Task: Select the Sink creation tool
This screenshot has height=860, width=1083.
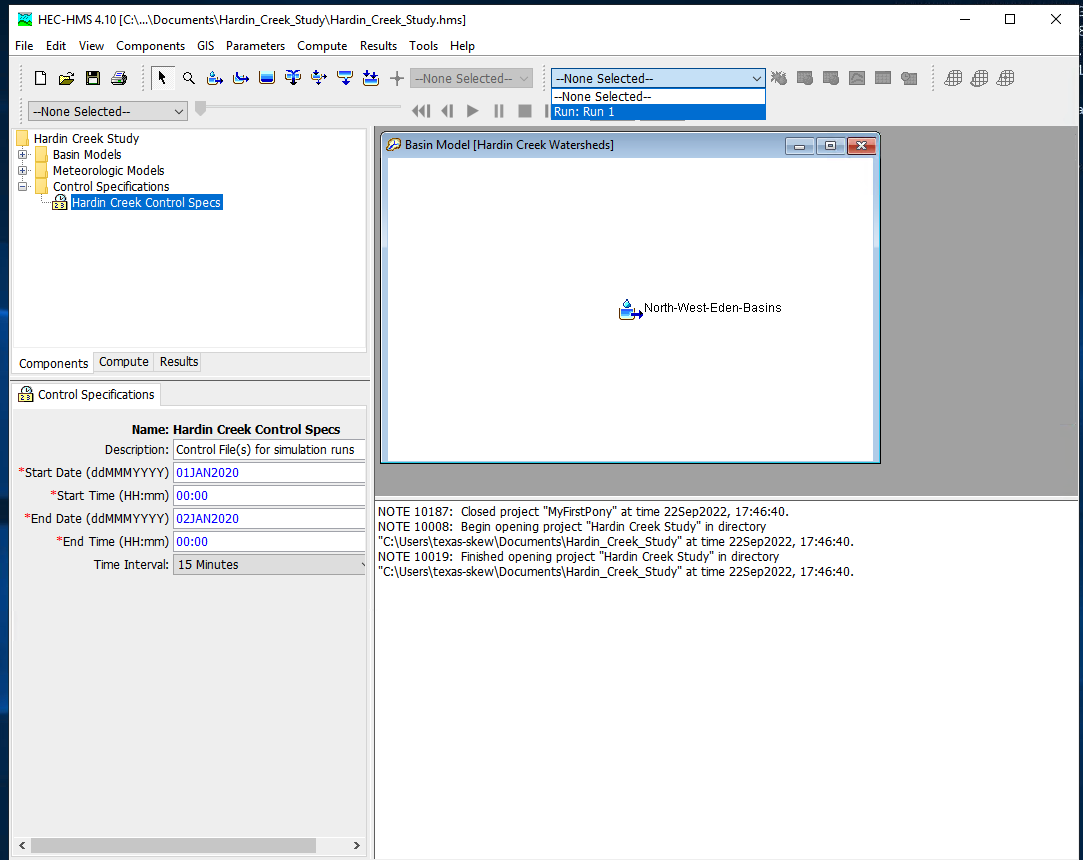Action: 371,78
